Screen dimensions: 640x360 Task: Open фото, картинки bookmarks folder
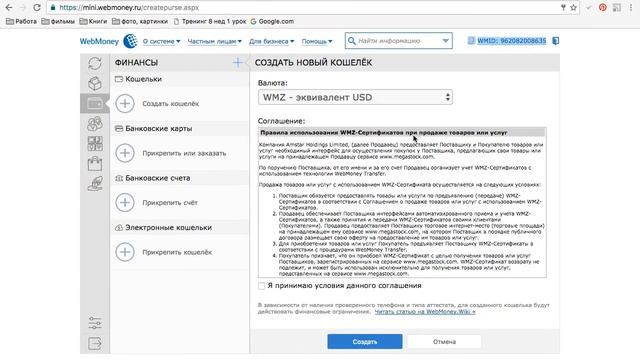click(140, 21)
